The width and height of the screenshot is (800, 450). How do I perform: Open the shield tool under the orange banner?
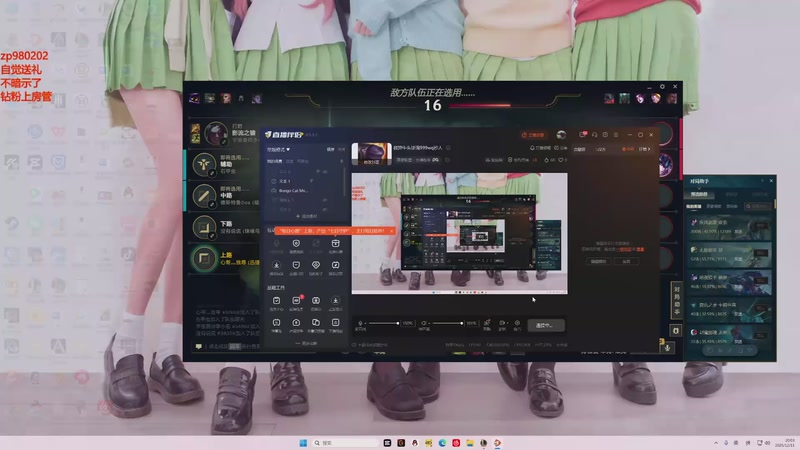[296, 245]
